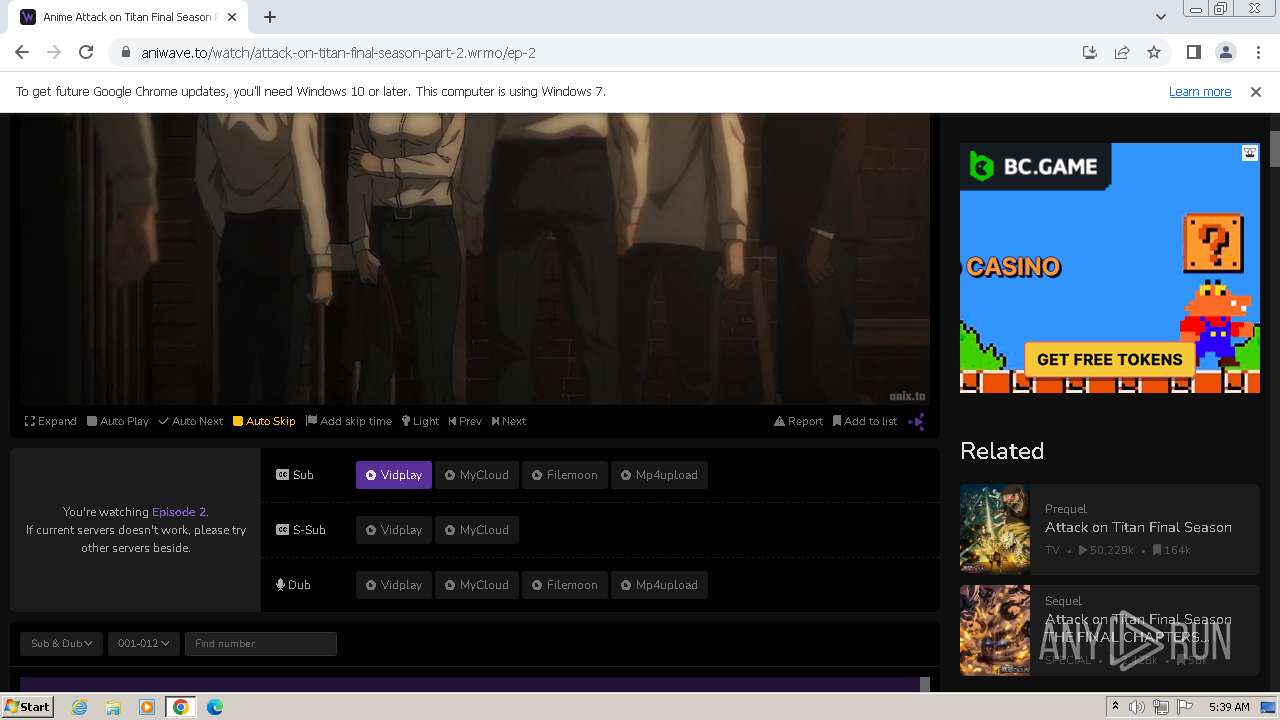
Task: Click the install app icon in address bar
Action: [x=1090, y=52]
